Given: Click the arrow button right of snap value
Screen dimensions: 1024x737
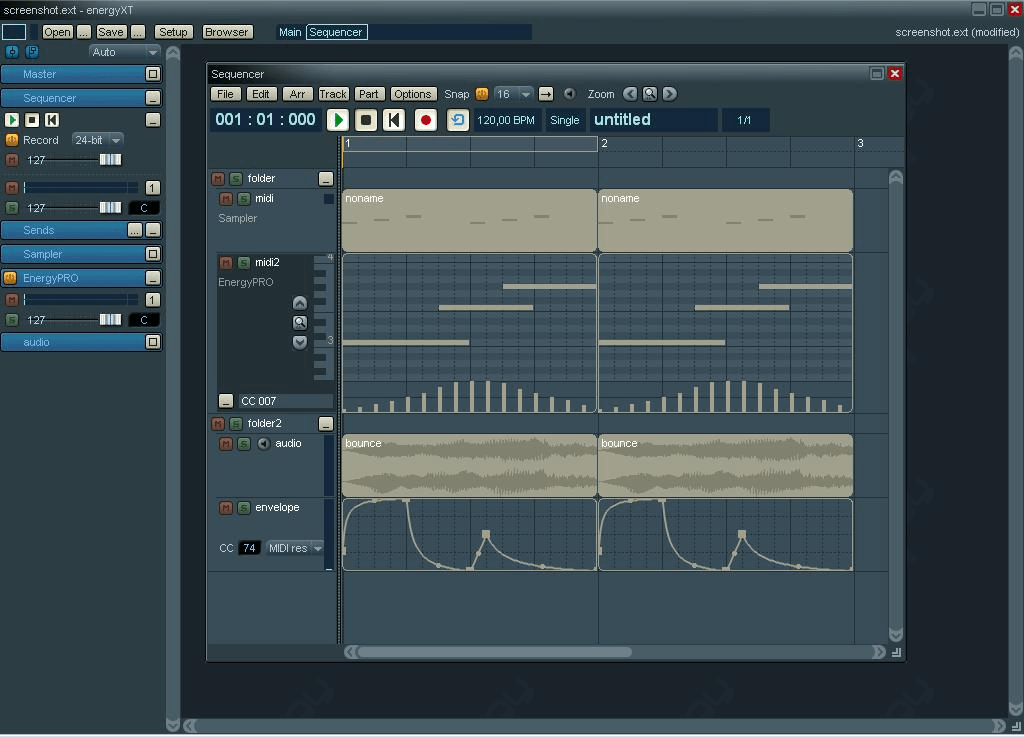Looking at the screenshot, I should pos(546,94).
